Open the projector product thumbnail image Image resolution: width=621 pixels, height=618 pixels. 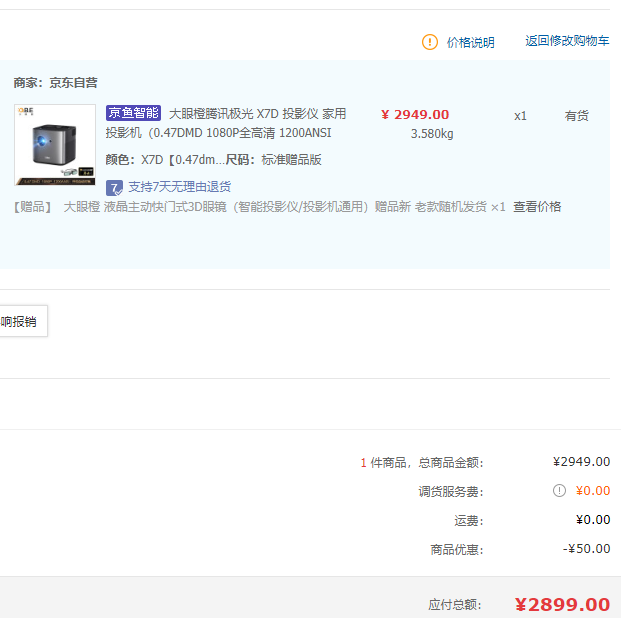[x=55, y=145]
